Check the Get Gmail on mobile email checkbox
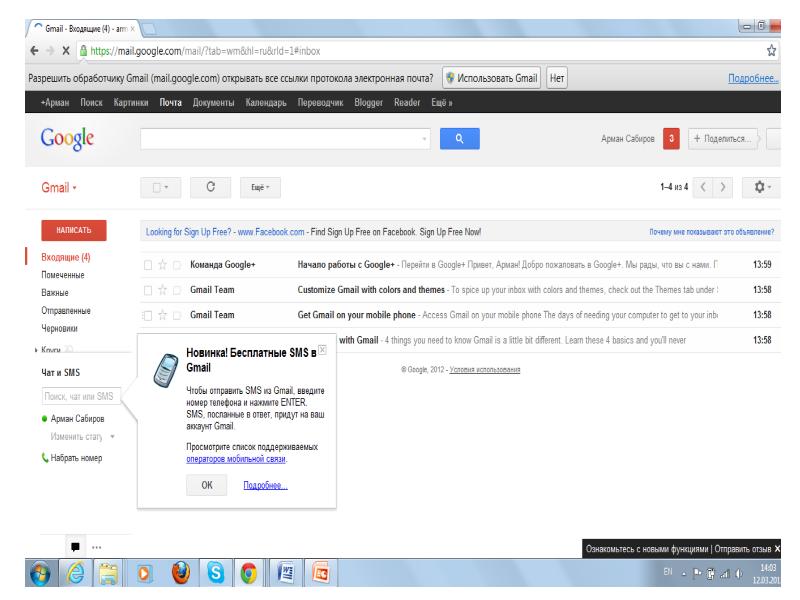Image resolution: width=800 pixels, height=600 pixels. [148, 314]
